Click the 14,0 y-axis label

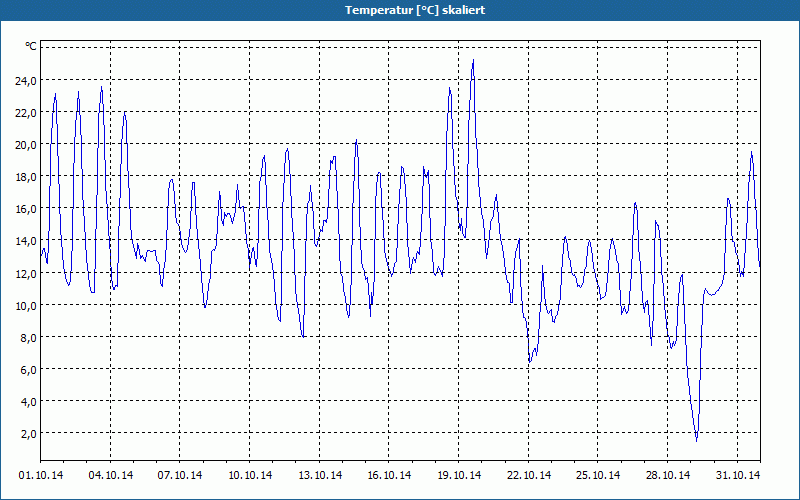tap(27, 241)
